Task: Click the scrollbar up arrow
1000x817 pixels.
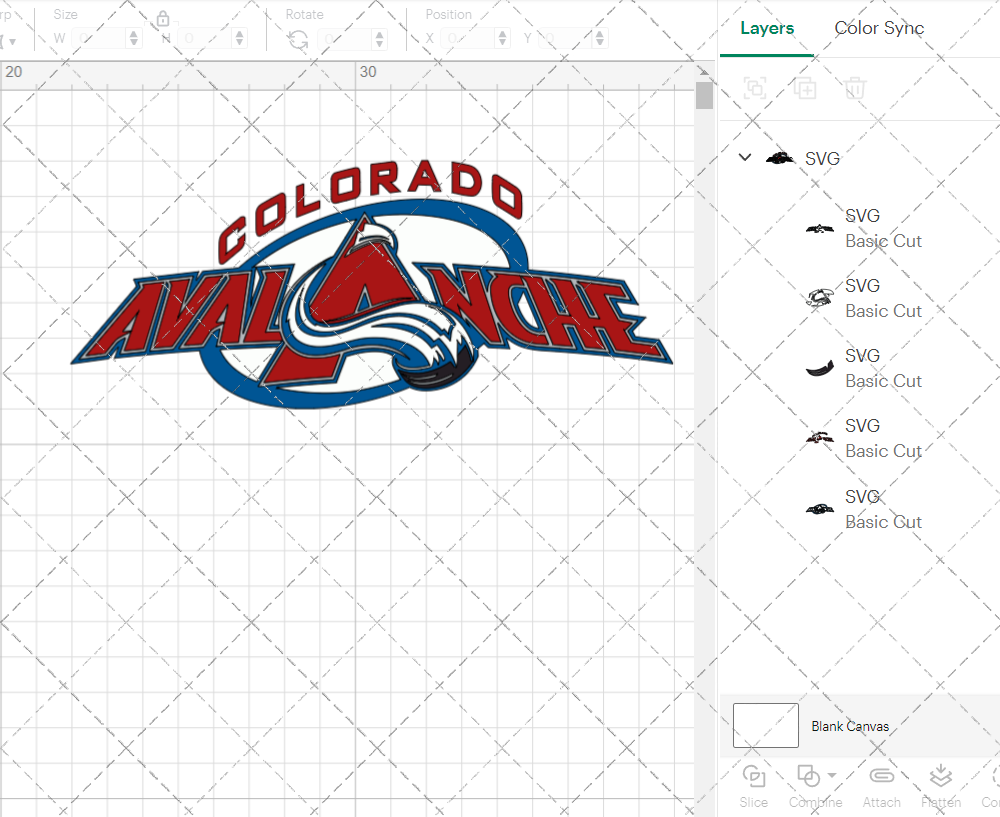Action: (x=704, y=71)
